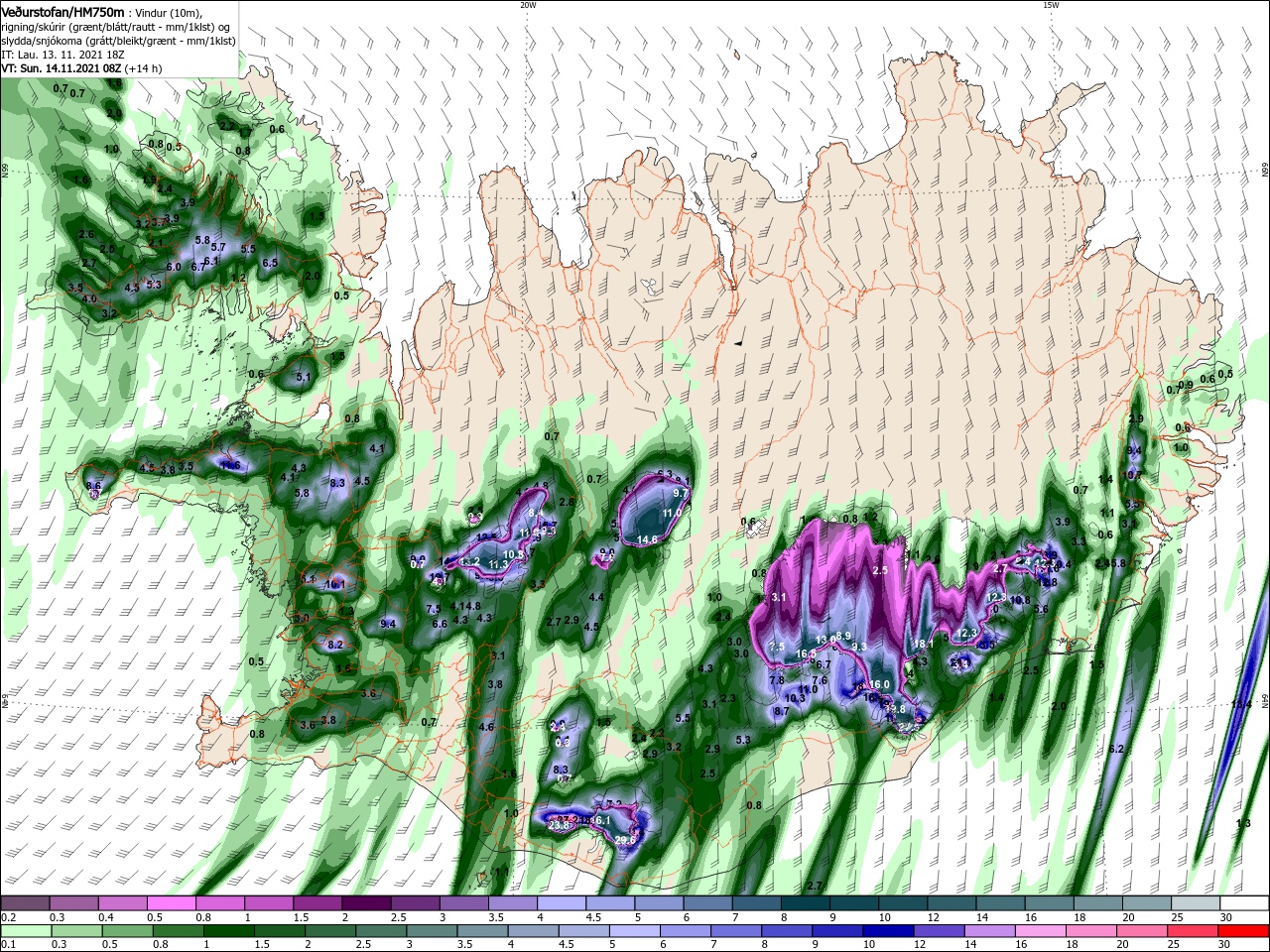Click the precipitation value '18.1' on the map
Viewport: 1270px width, 952px height.
pyautogui.click(x=924, y=644)
